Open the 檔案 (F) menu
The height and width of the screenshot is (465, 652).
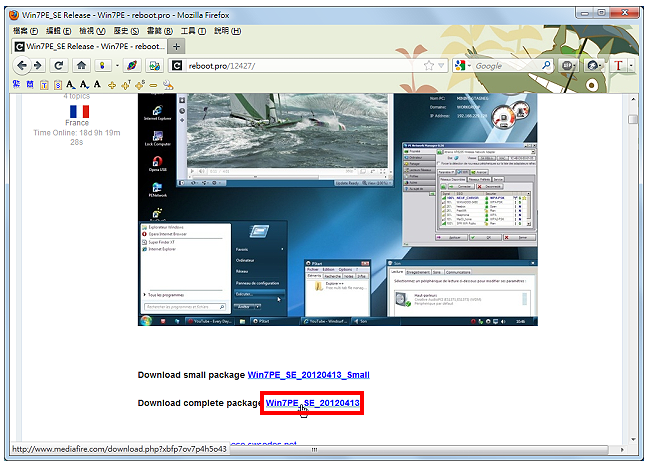(25, 31)
